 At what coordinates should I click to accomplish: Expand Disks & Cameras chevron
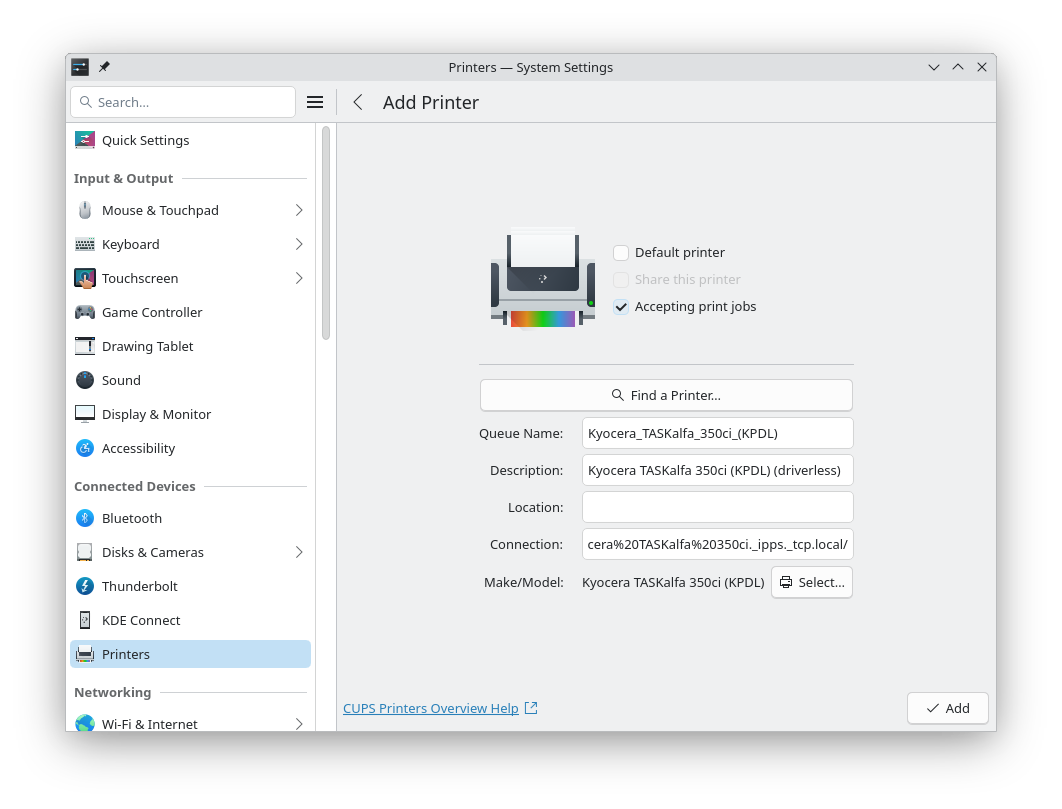click(299, 552)
